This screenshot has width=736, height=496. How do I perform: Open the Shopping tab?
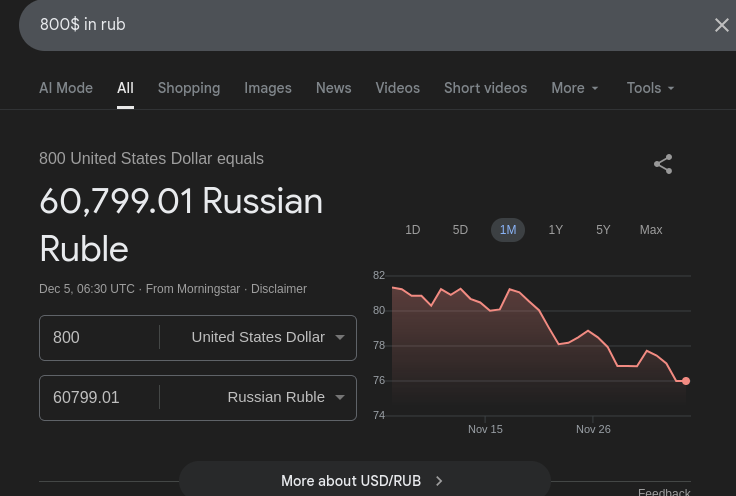click(x=189, y=88)
